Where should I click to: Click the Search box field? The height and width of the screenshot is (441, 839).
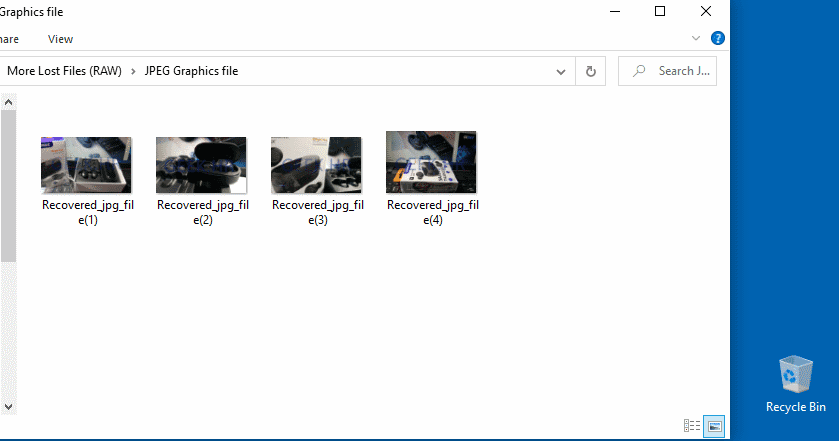[x=676, y=71]
